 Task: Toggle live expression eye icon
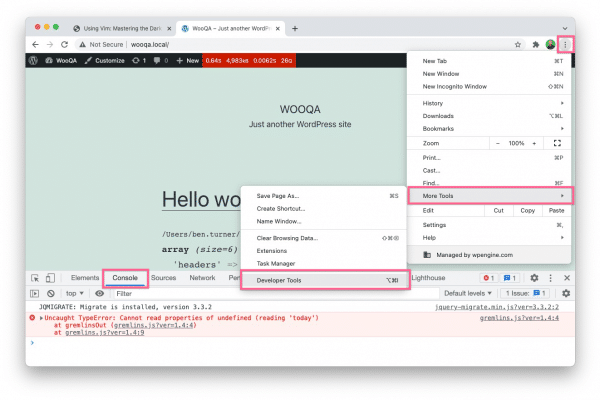(x=99, y=293)
